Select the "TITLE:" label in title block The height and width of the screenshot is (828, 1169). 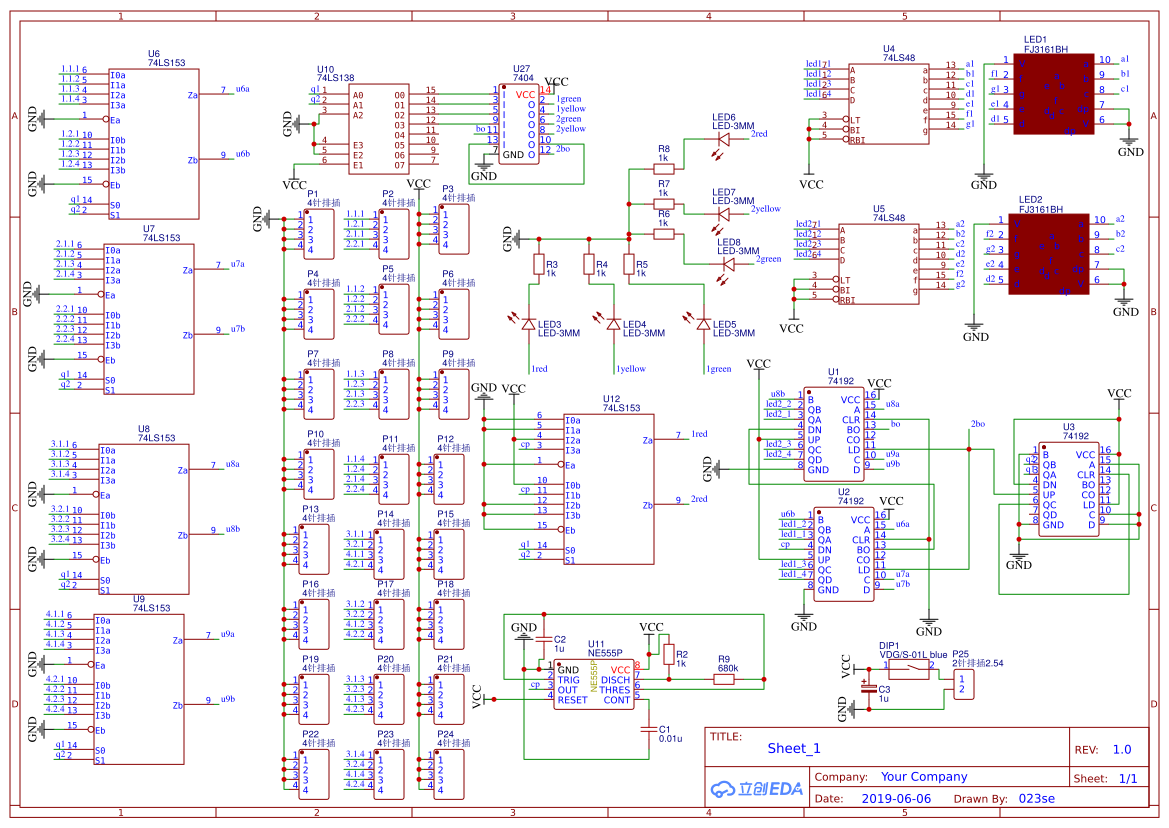[725, 737]
